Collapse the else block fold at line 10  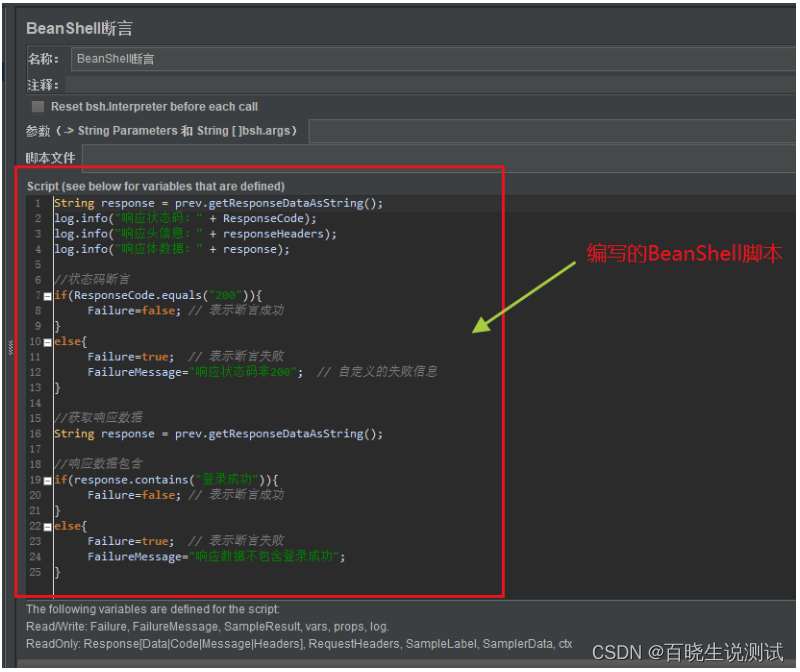[45, 341]
